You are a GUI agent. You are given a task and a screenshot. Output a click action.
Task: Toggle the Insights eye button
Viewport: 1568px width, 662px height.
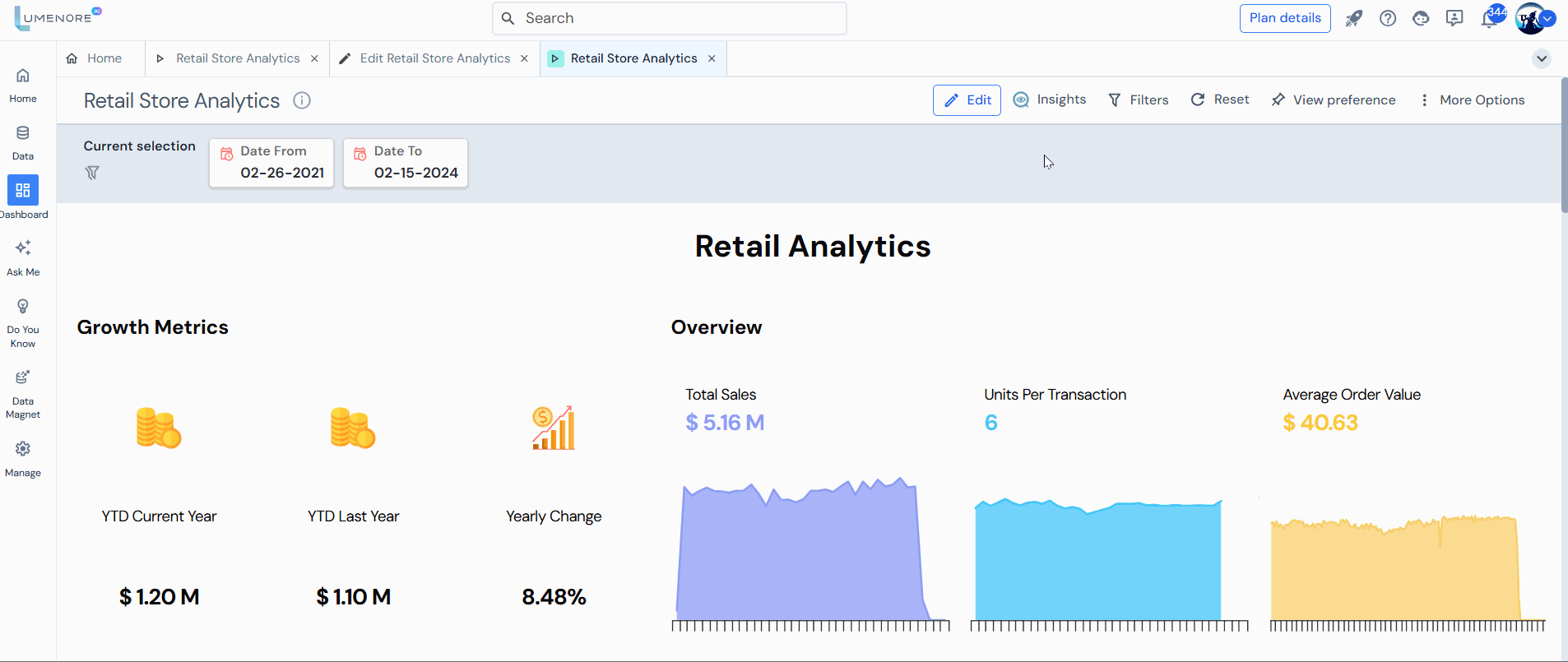[x=1050, y=100]
